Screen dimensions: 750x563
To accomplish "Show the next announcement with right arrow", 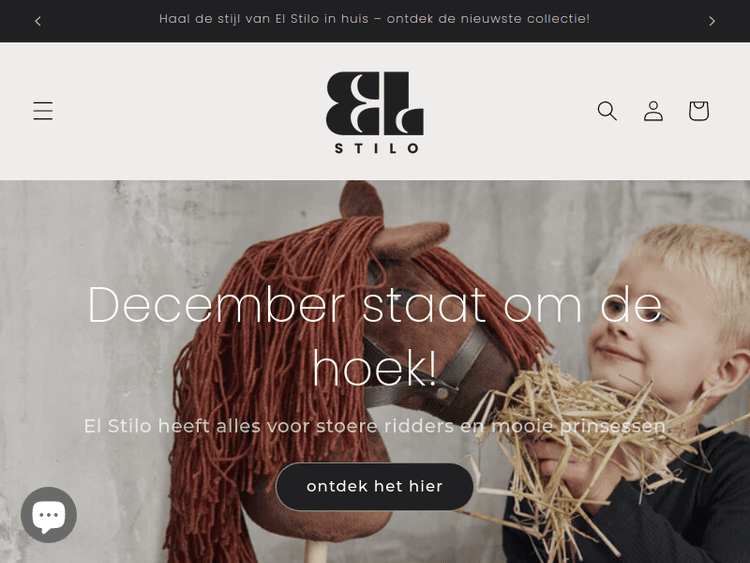I will click(712, 21).
